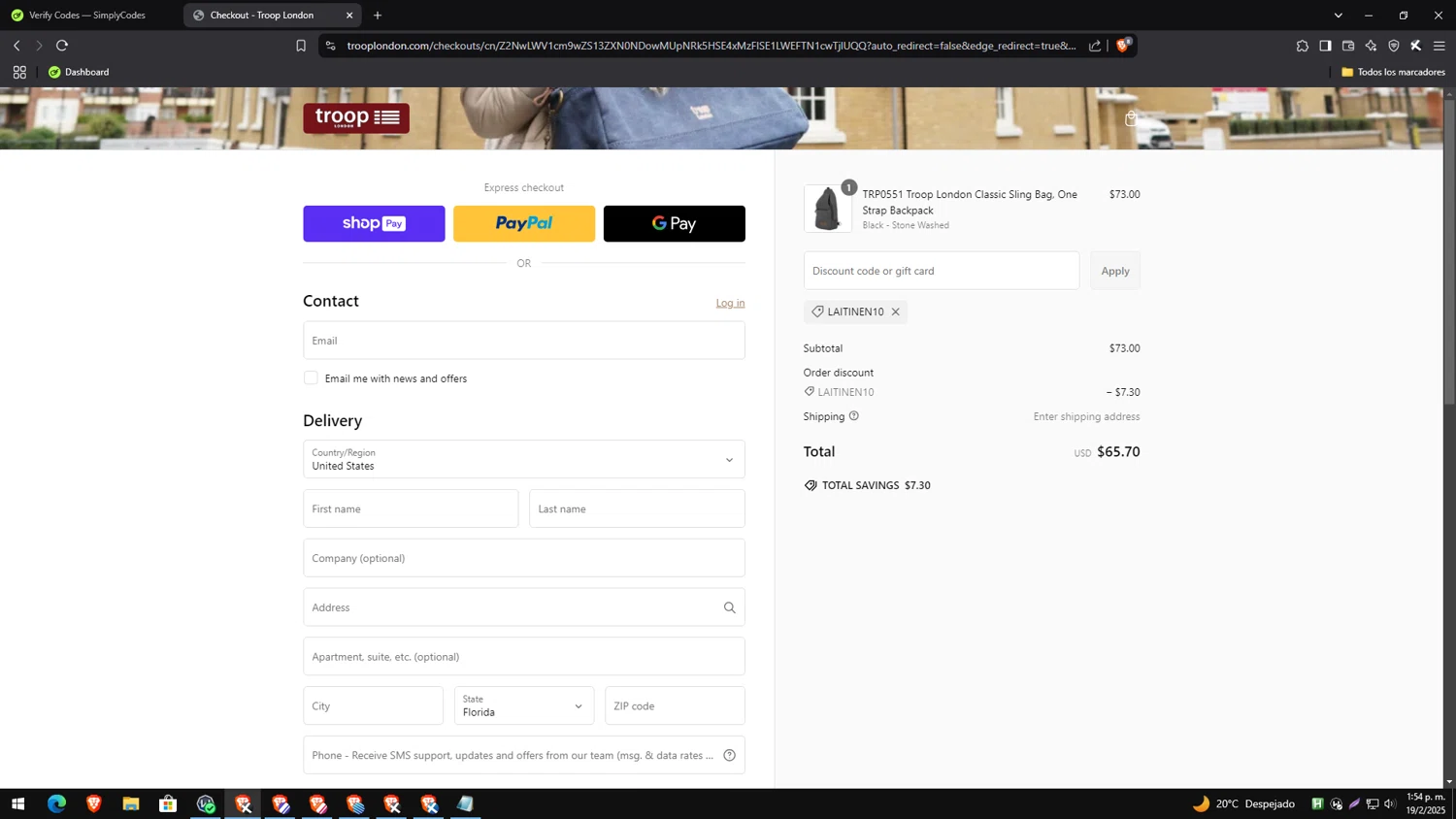Click the City input field
The width and height of the screenshot is (1456, 819).
pyautogui.click(x=373, y=705)
